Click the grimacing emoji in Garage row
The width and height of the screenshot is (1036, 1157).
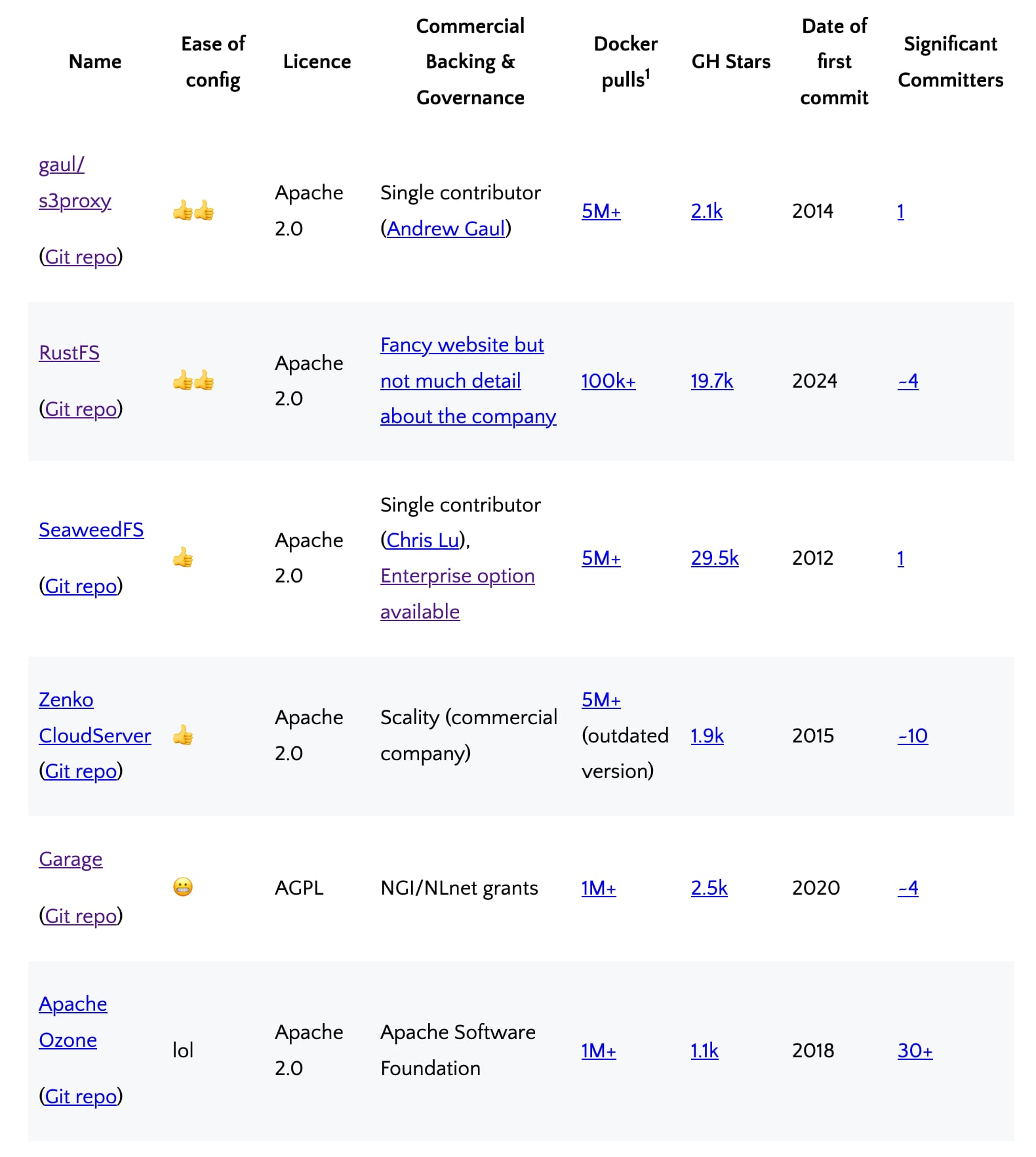pos(182,887)
